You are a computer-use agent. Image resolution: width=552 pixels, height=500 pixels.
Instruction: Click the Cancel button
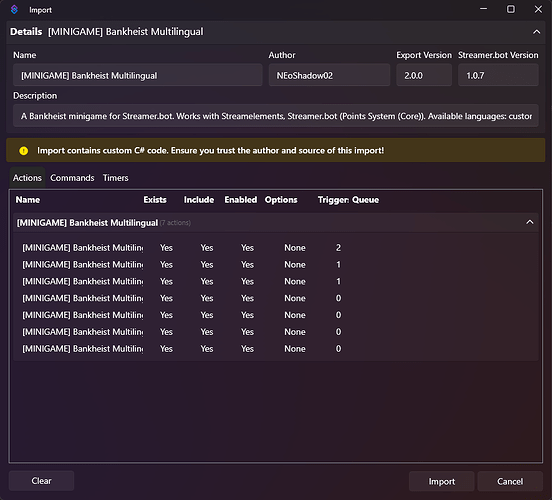510,481
